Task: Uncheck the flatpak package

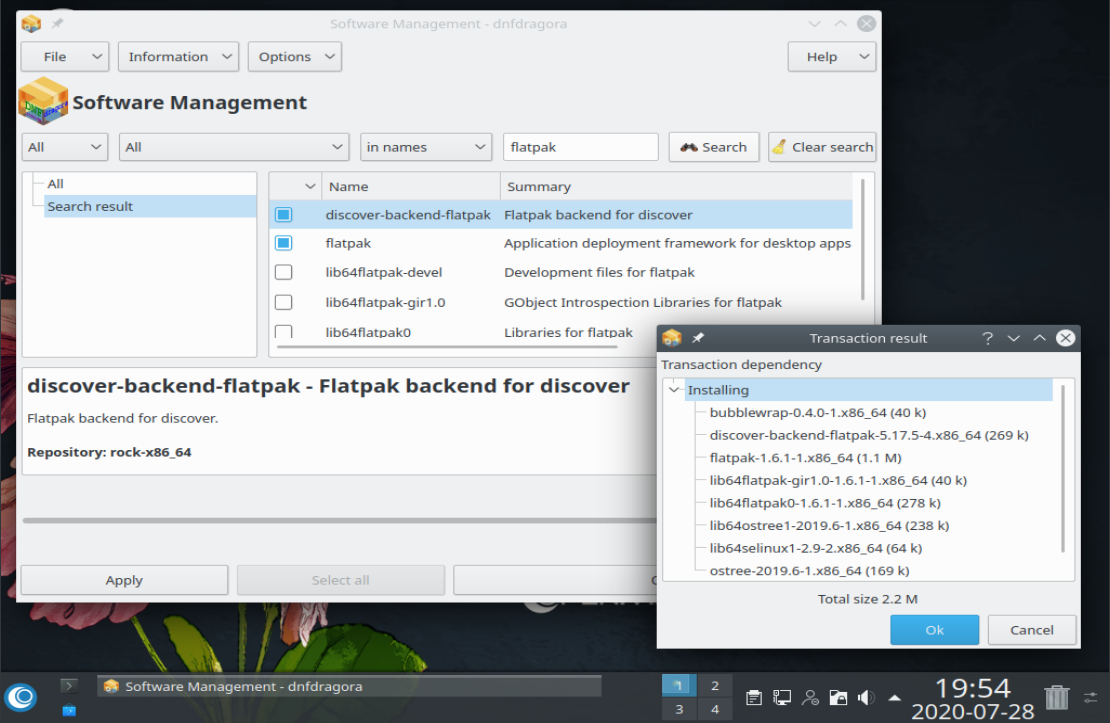Action: pyautogui.click(x=283, y=243)
